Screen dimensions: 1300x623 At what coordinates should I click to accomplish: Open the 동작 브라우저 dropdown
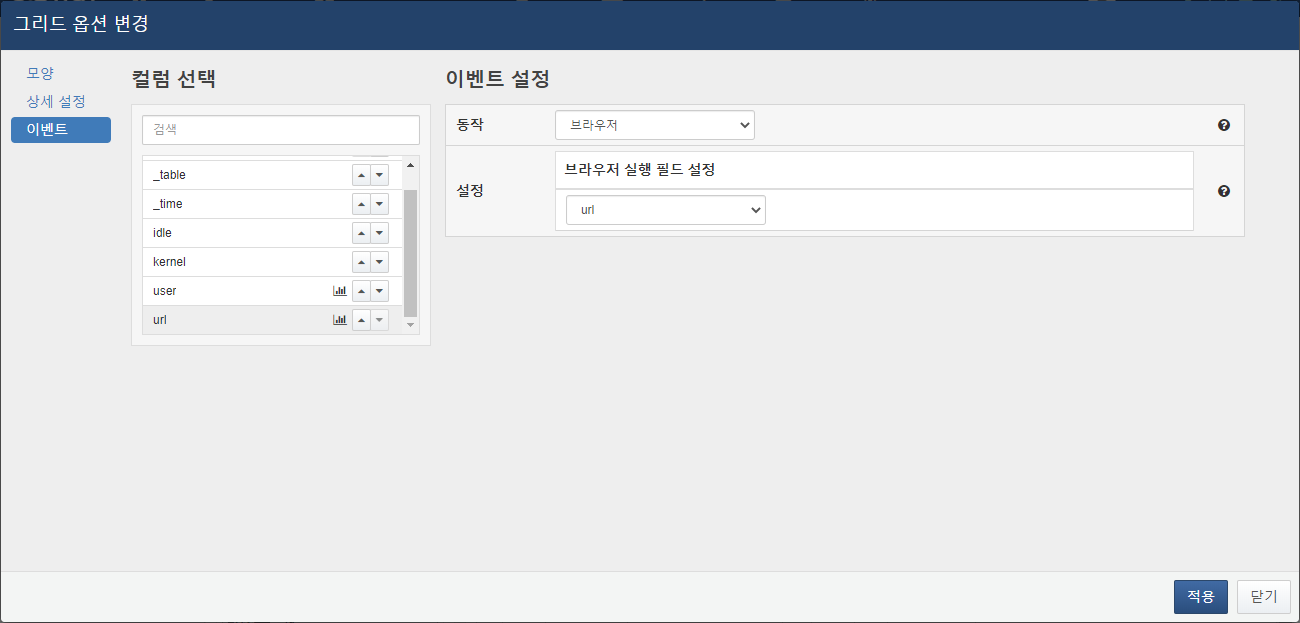click(655, 125)
